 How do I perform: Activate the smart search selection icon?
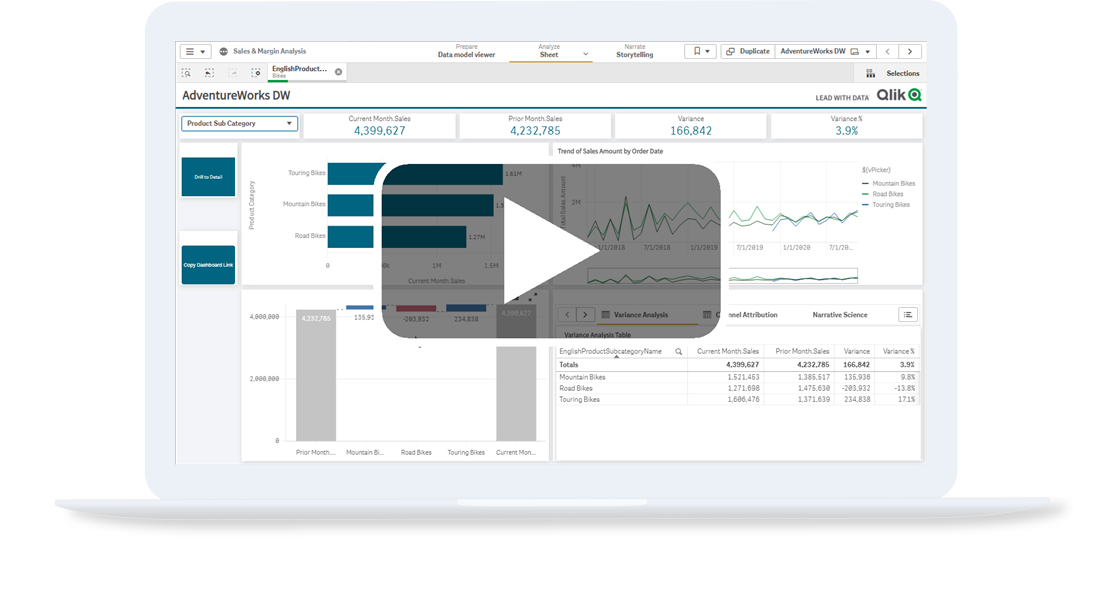click(187, 72)
